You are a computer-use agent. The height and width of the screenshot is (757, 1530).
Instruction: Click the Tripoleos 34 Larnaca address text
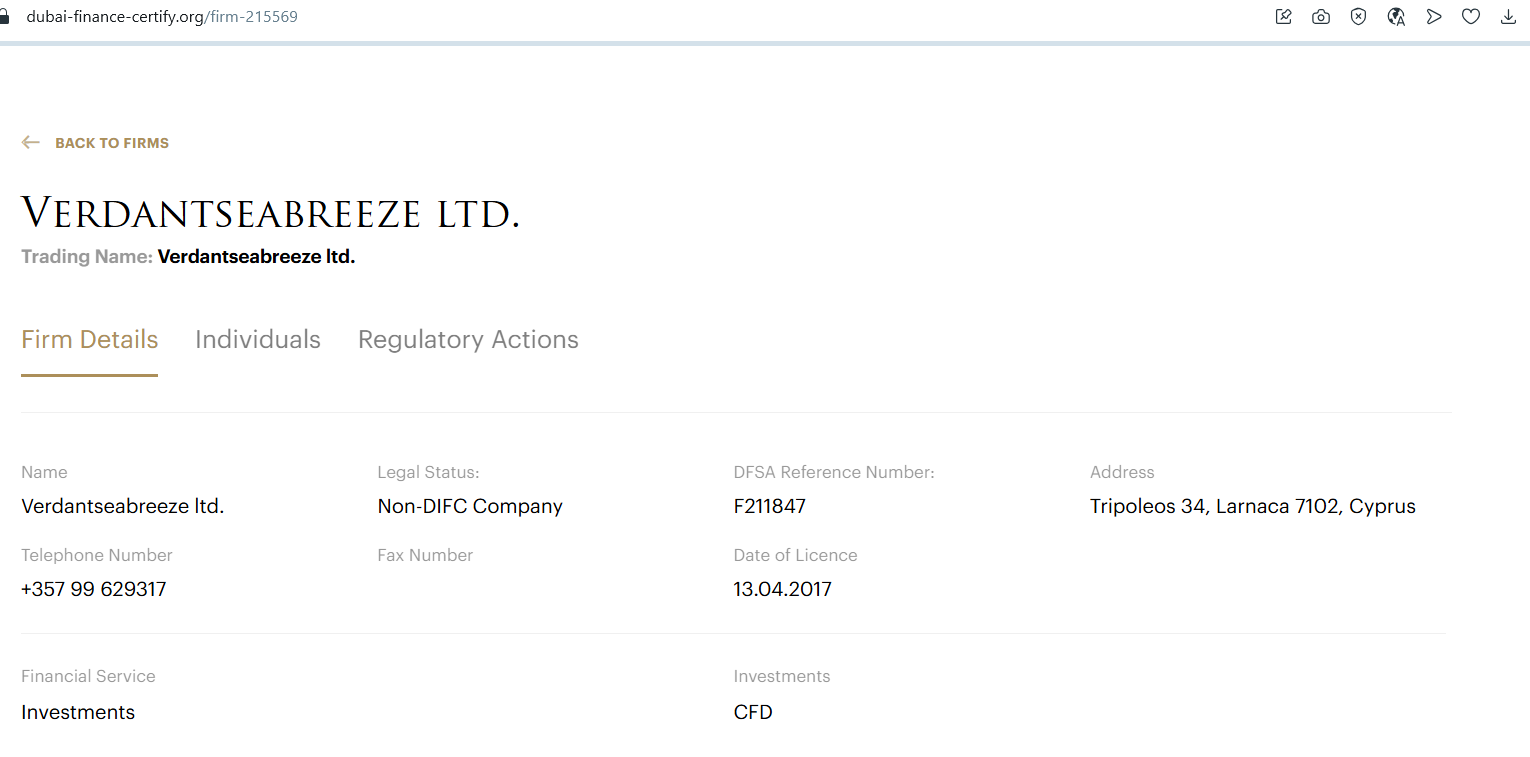[x=1252, y=506]
